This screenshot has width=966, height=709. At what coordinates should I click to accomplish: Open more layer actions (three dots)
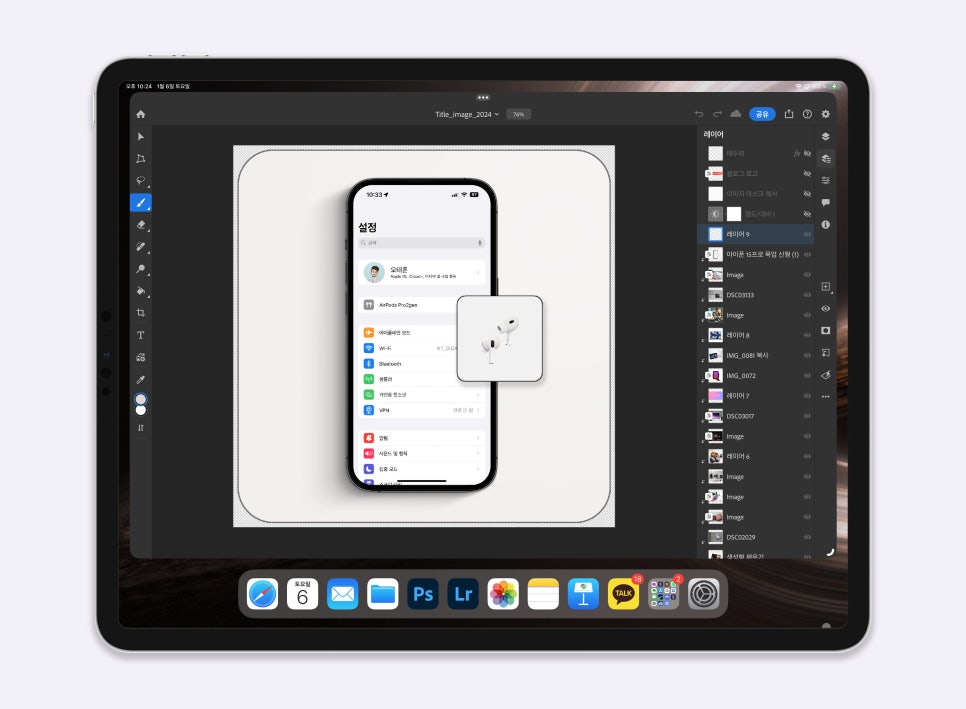tap(826, 397)
